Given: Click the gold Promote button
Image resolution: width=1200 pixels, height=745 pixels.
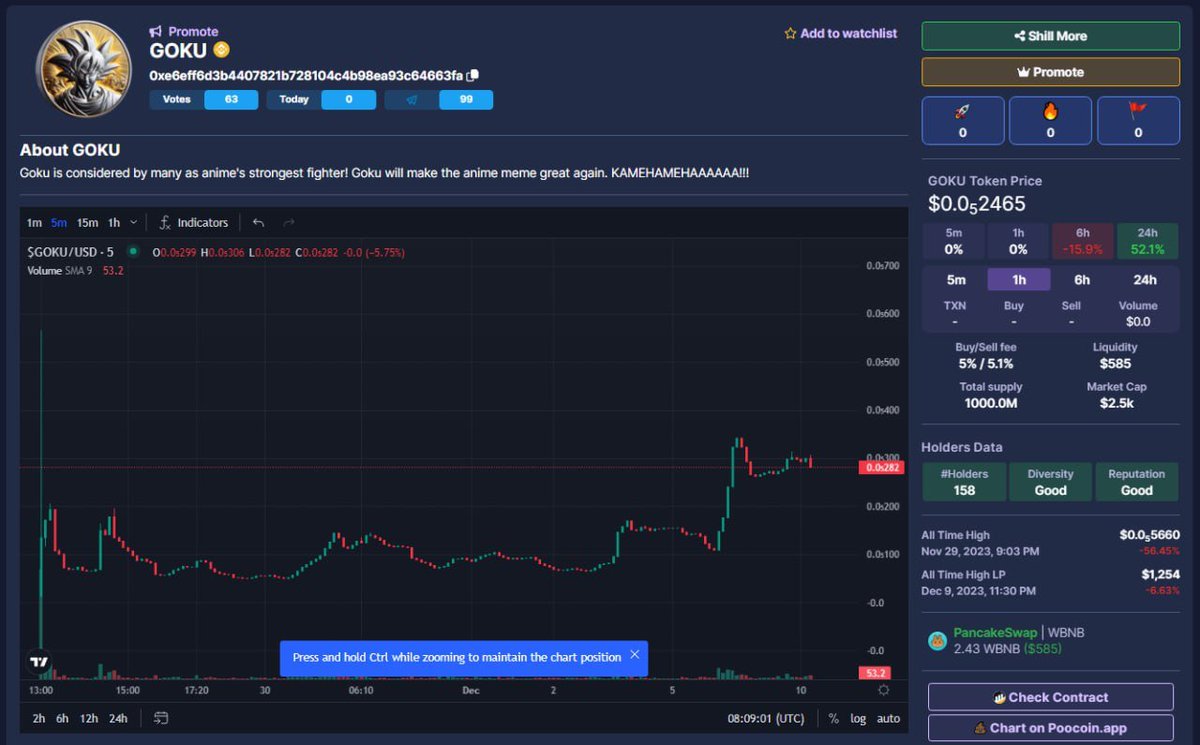Looking at the screenshot, I should (x=1050, y=72).
